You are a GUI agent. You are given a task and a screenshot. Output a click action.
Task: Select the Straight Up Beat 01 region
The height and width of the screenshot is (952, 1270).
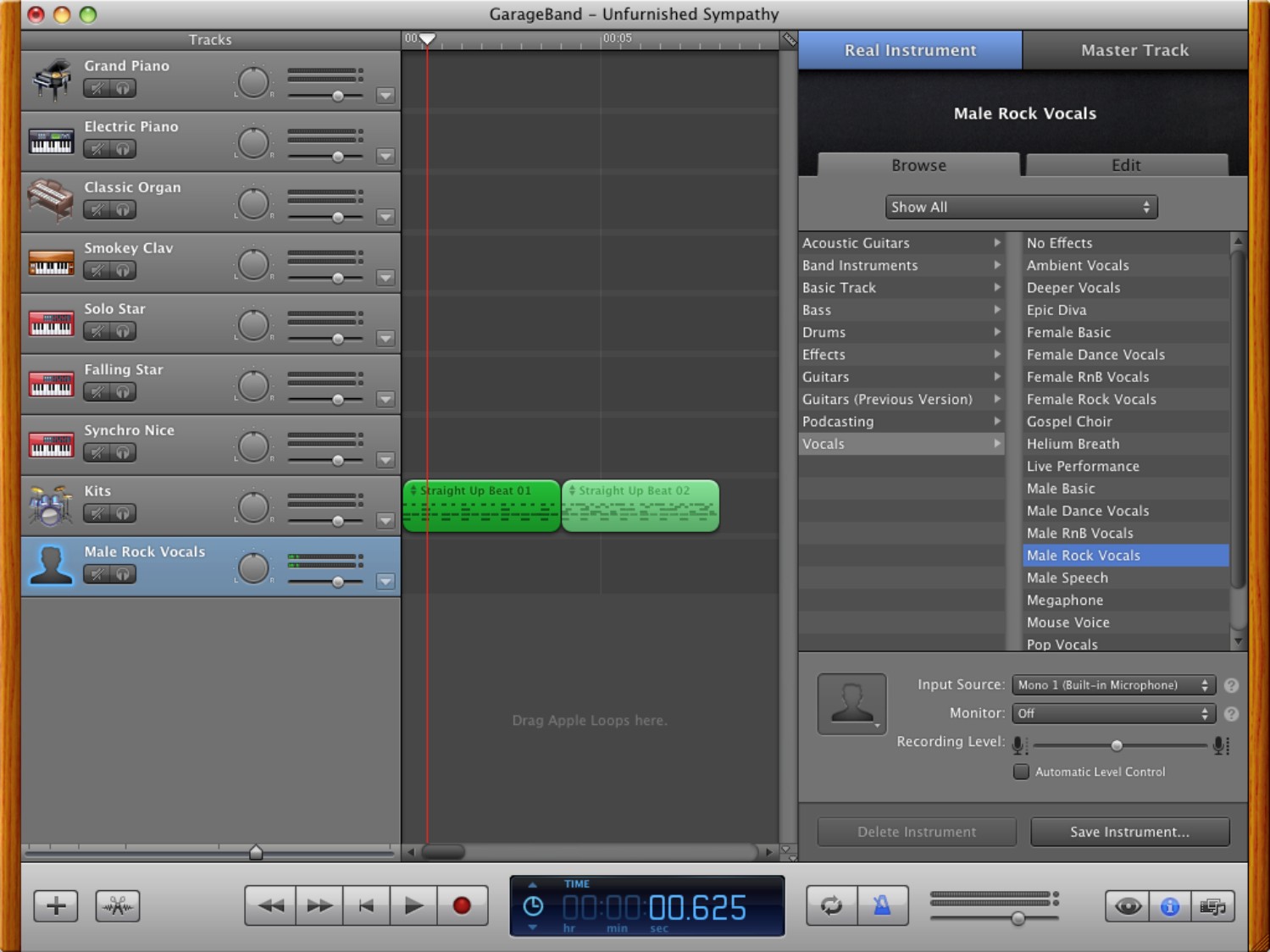pos(481,506)
